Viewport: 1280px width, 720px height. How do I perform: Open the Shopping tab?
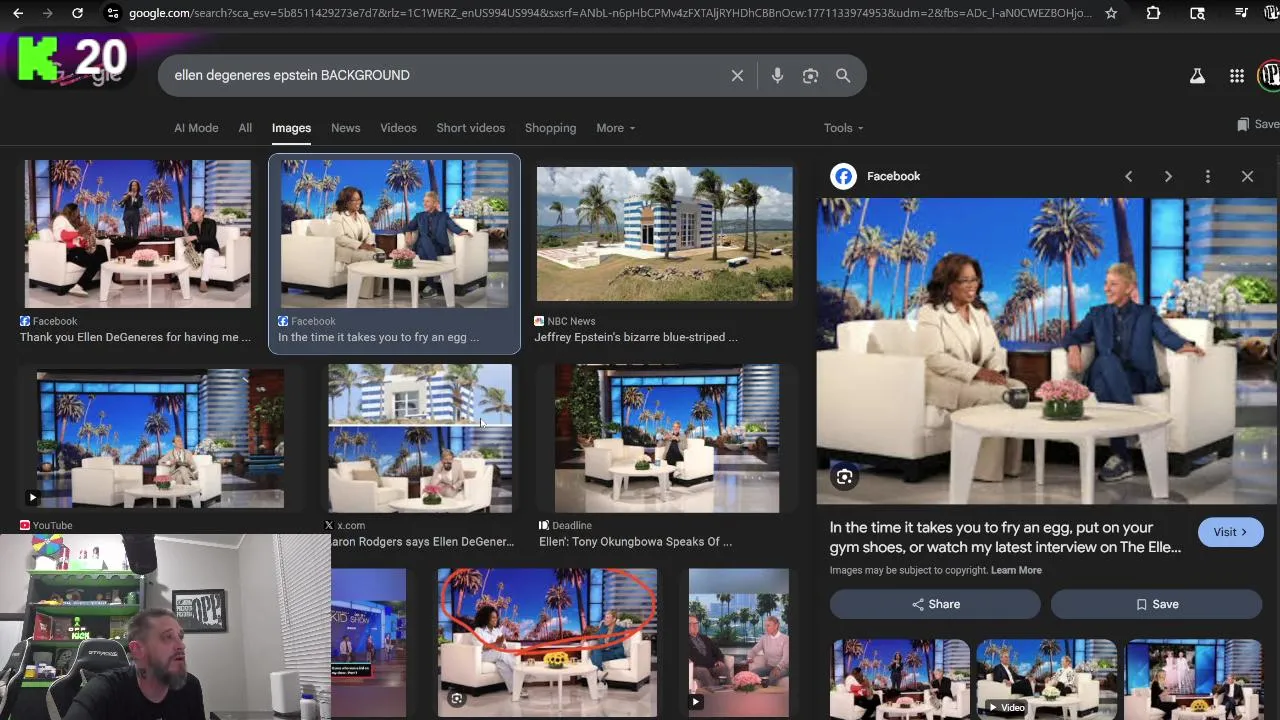point(550,128)
